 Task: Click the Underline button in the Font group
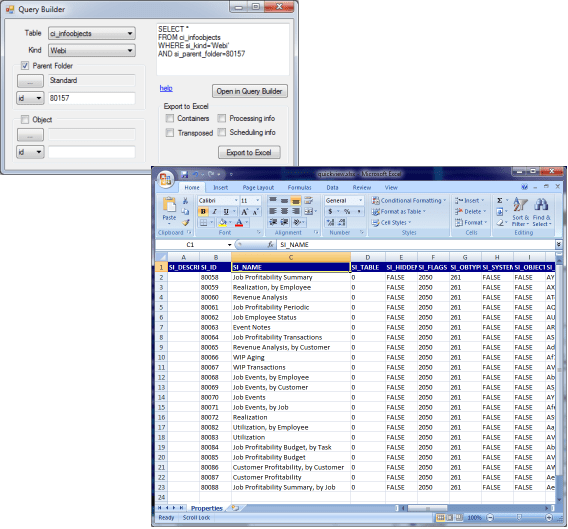coord(226,212)
